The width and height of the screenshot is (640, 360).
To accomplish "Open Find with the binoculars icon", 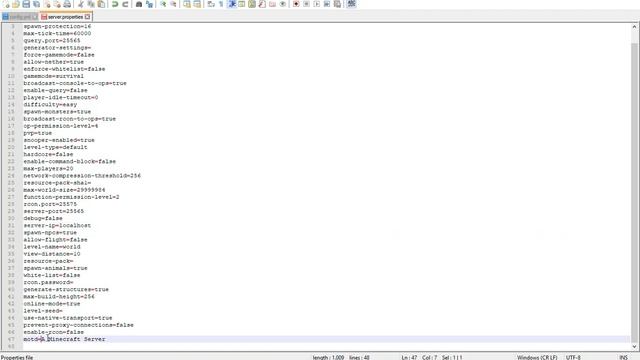I will 139,4.
